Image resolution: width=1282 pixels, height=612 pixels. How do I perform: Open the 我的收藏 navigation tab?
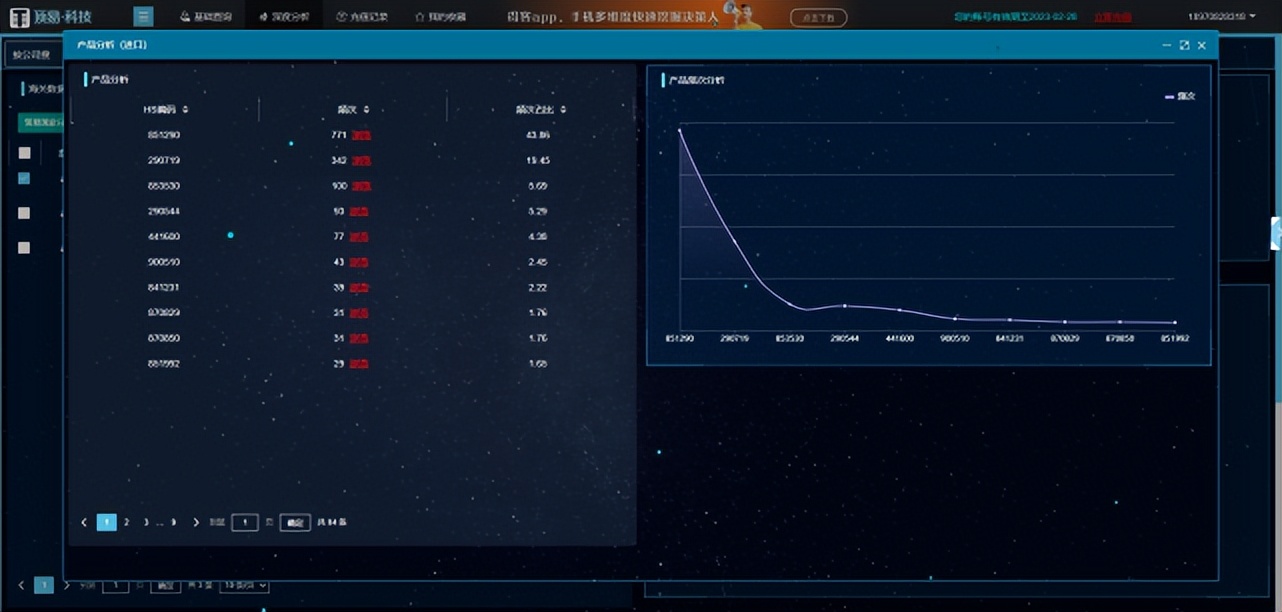tap(439, 17)
